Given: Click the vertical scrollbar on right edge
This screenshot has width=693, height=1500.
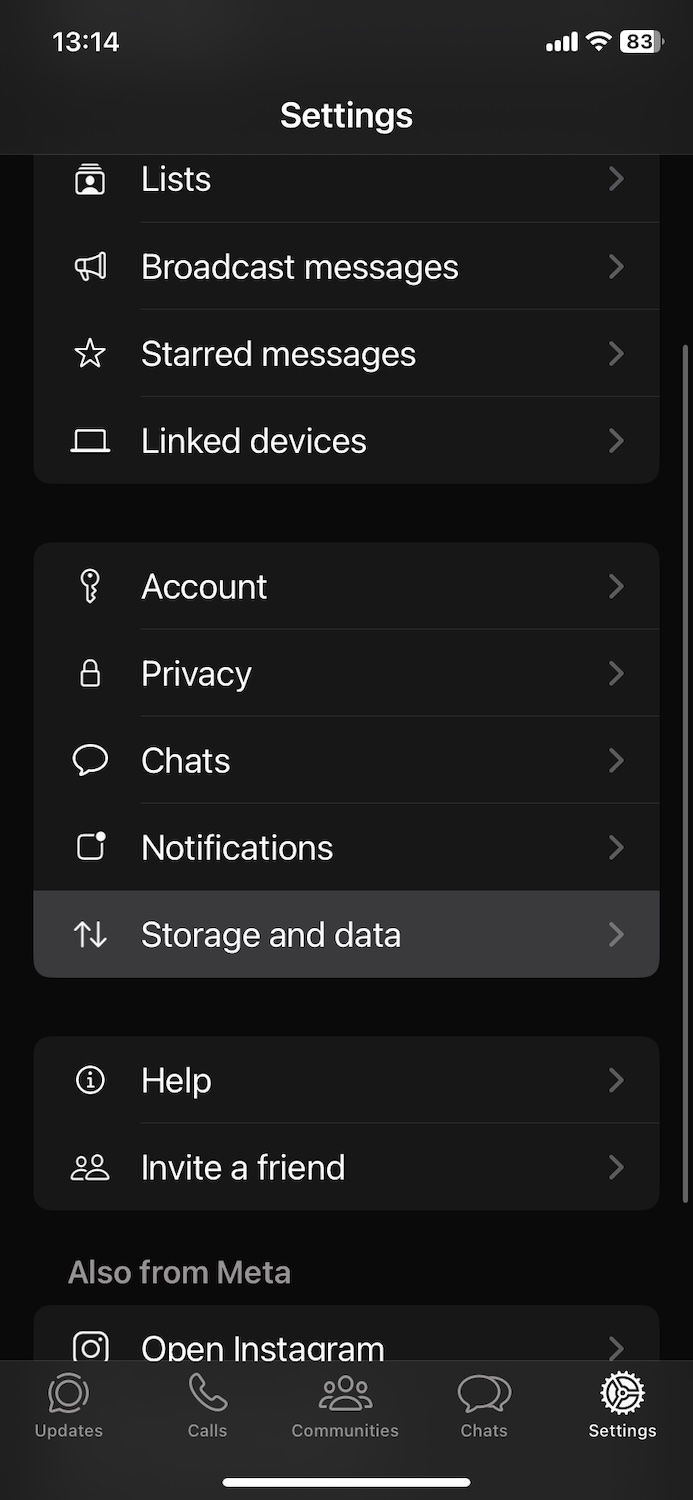Looking at the screenshot, I should pos(685,770).
